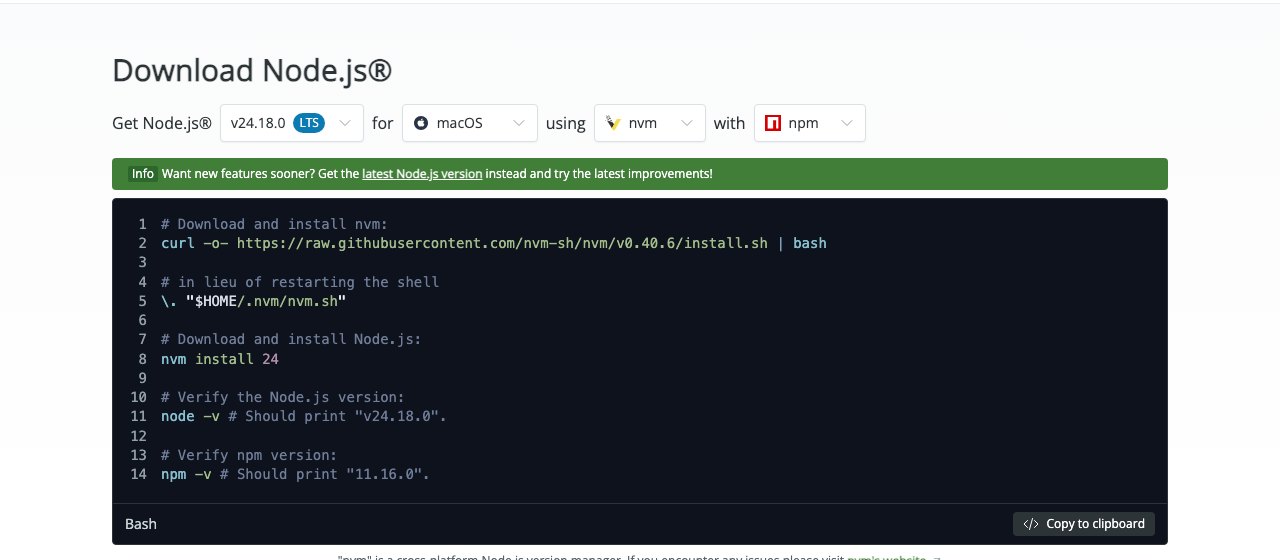
Task: Click the LTS badge in version selector
Action: (x=309, y=123)
